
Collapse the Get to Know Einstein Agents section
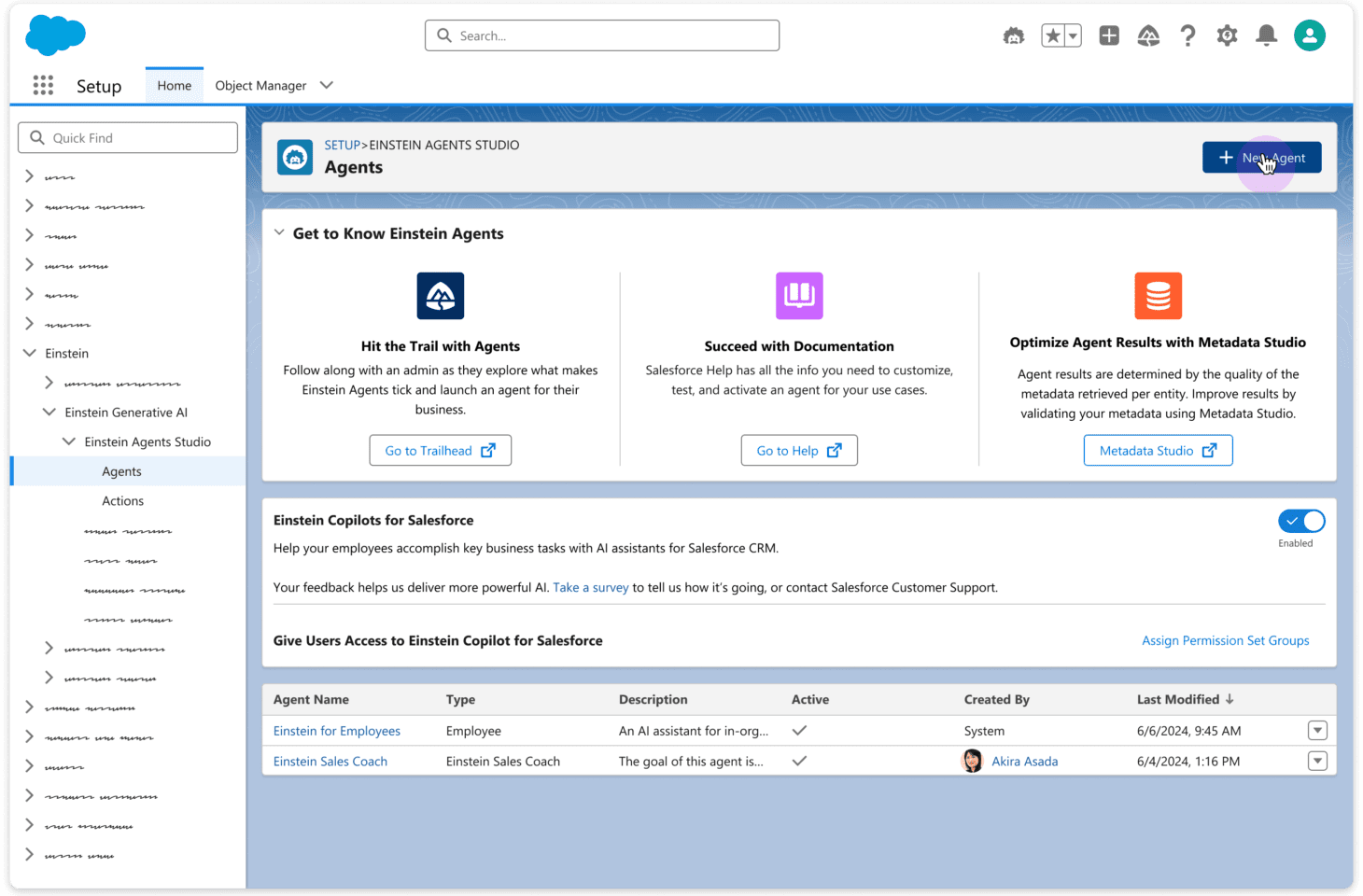tap(279, 232)
